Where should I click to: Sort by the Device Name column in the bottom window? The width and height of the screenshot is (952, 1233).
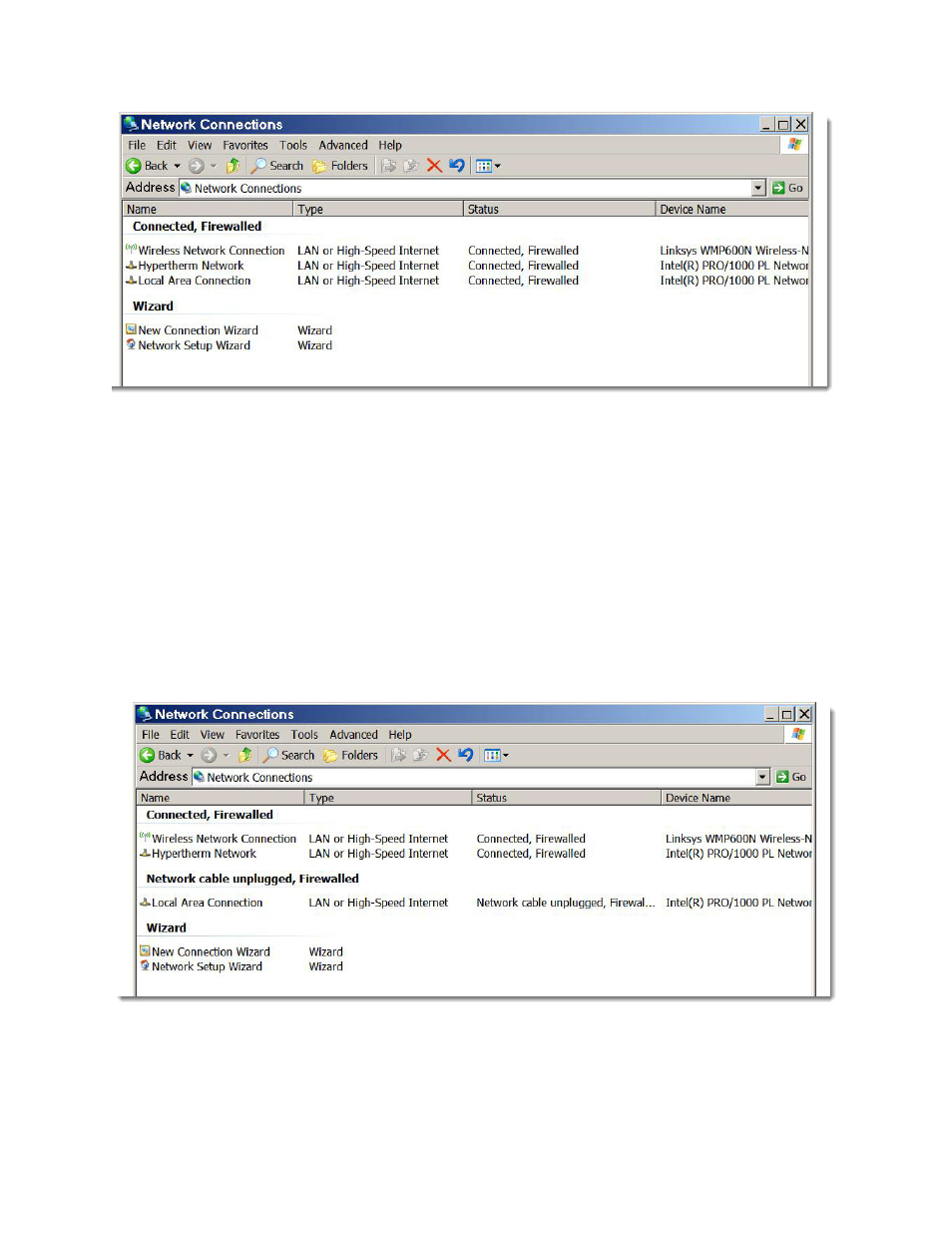736,798
